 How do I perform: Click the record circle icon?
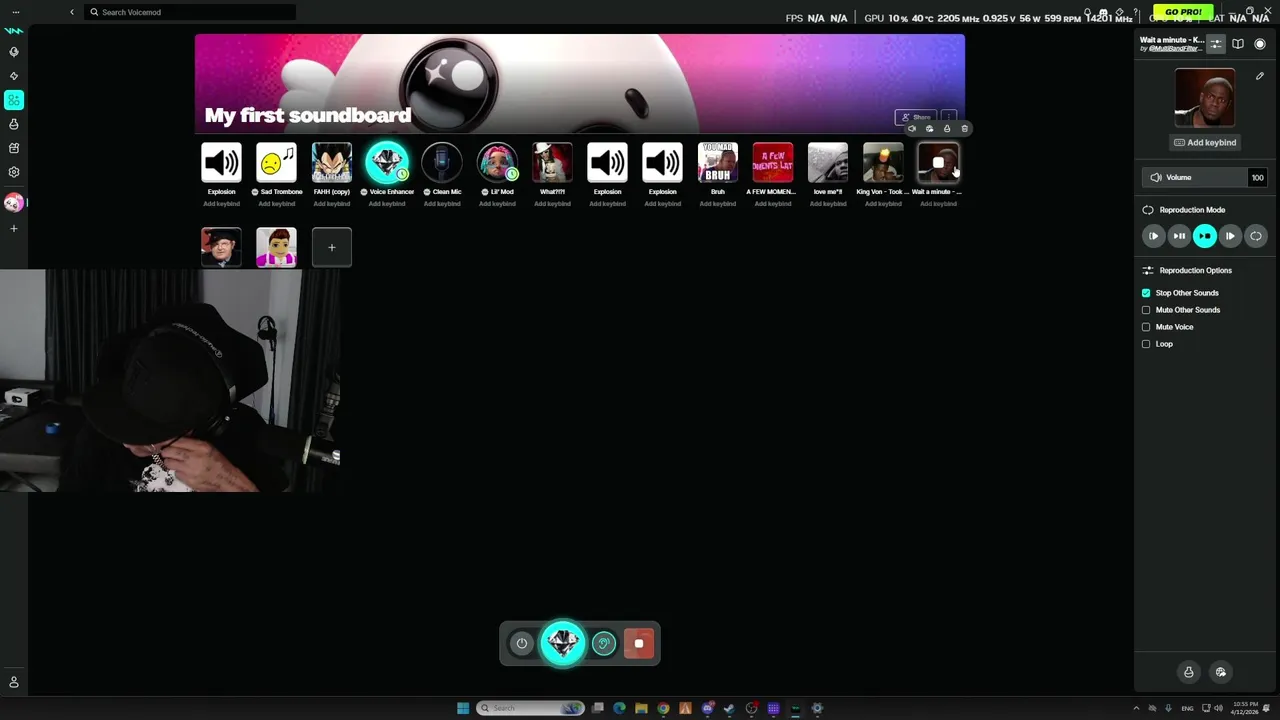tap(1260, 44)
